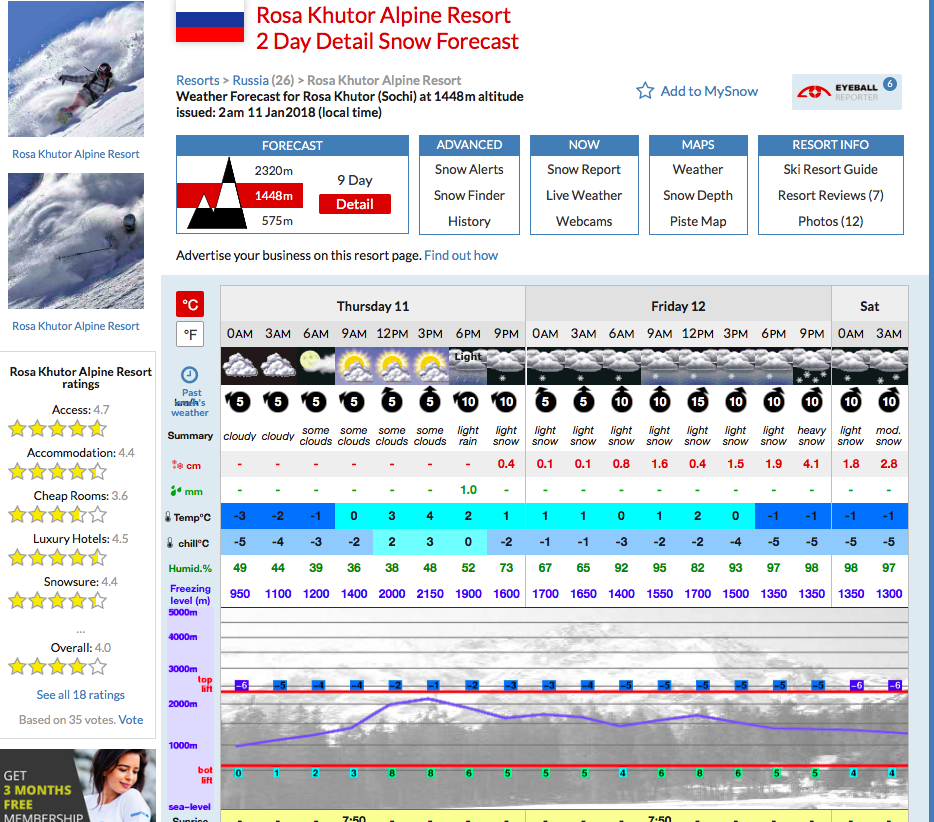The width and height of the screenshot is (934, 822).
Task: Go to Russia (26) breadcrumb link
Action: pyautogui.click(x=263, y=80)
